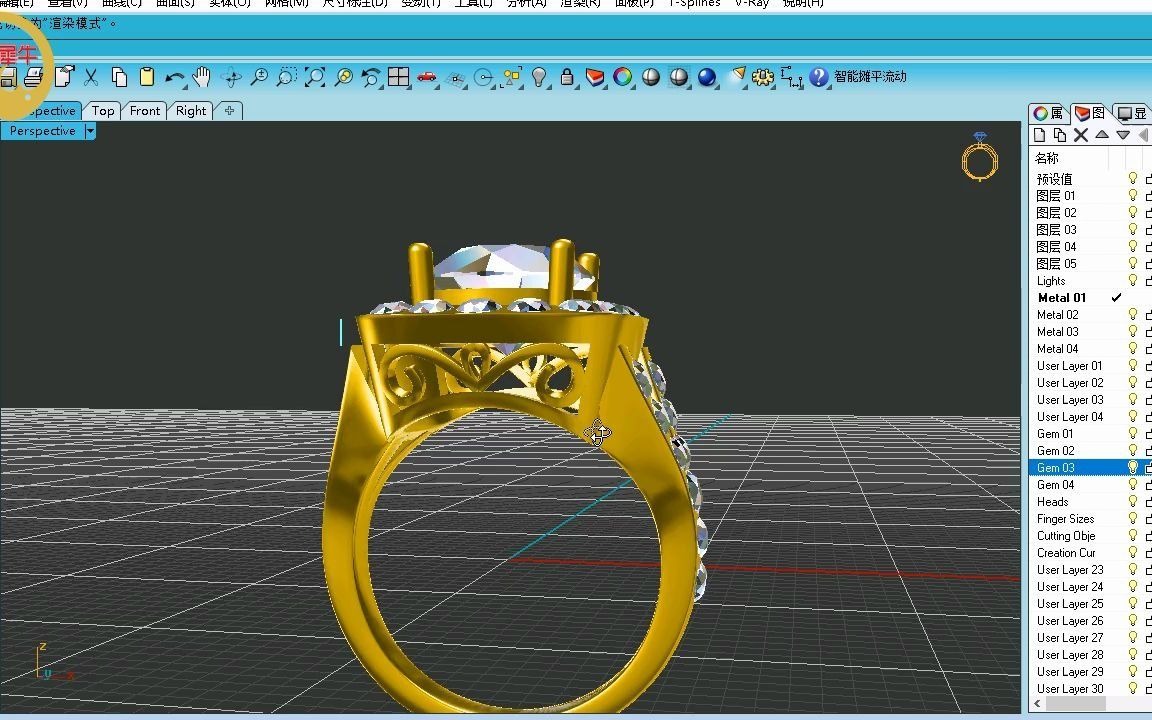Click the dimension tool icon
This screenshot has width=1152, height=720.
791,76
